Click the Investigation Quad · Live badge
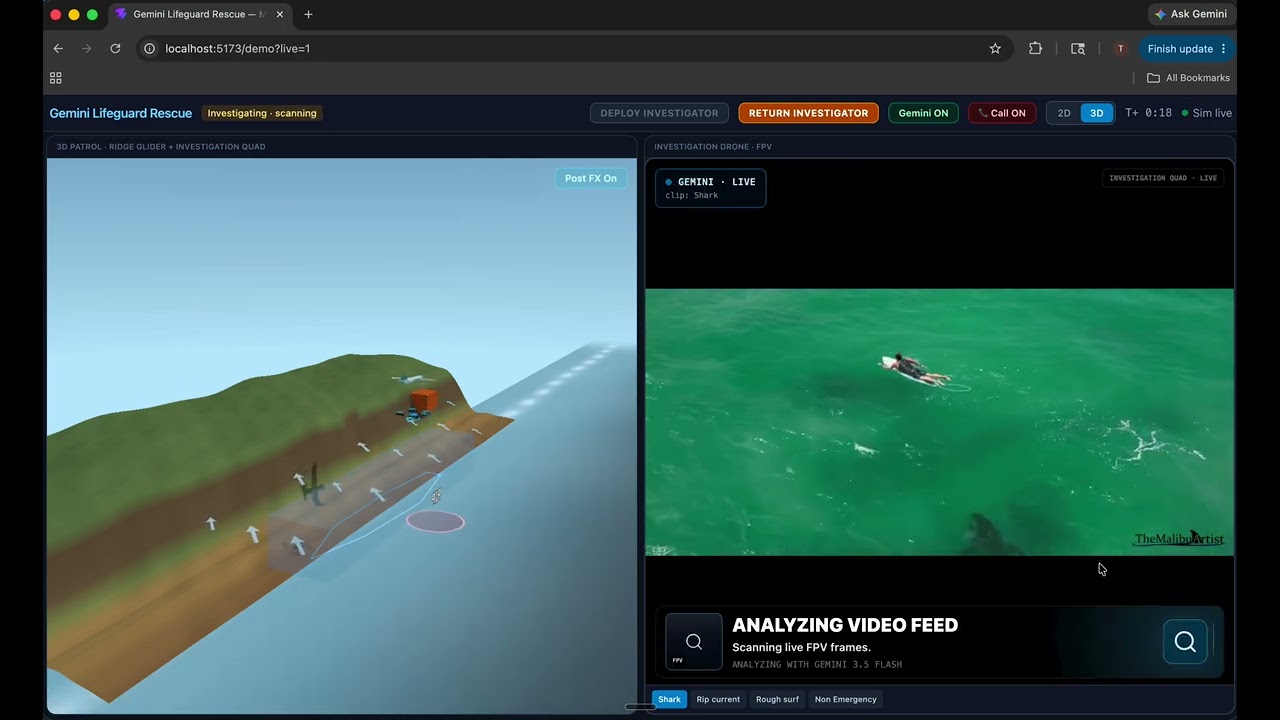This screenshot has height=720, width=1280. point(1163,178)
